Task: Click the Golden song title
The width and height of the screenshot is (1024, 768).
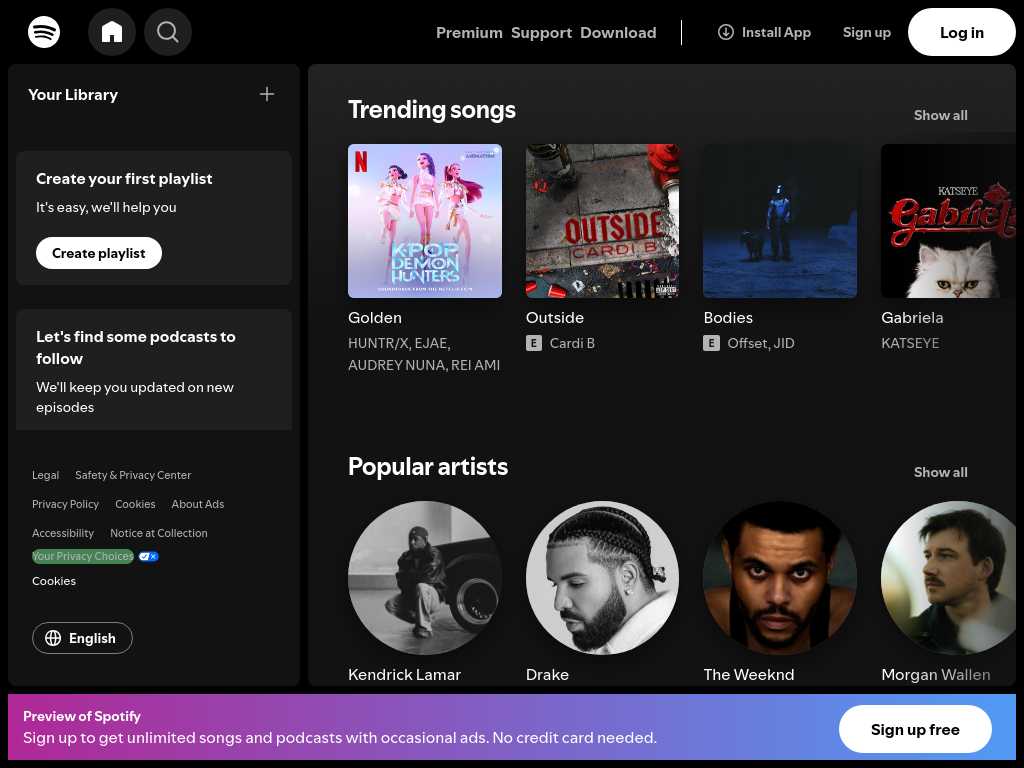Action: pyautogui.click(x=375, y=317)
